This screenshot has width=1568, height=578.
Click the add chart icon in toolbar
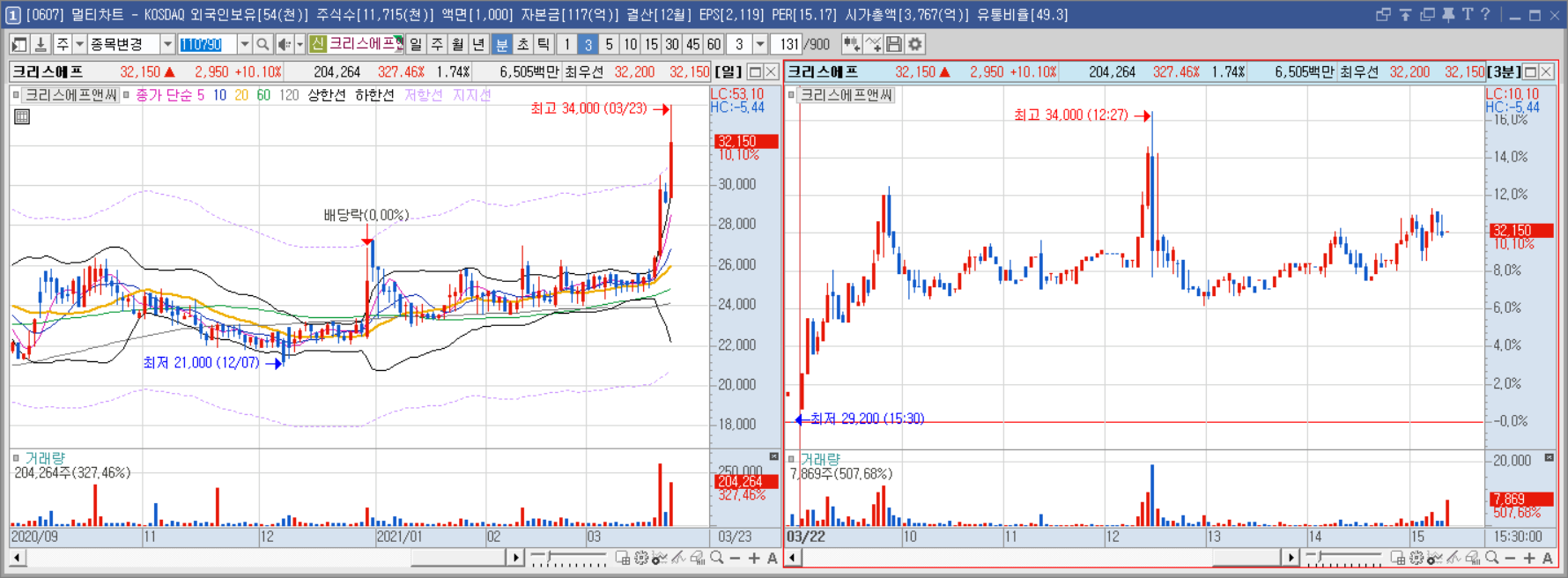851,44
